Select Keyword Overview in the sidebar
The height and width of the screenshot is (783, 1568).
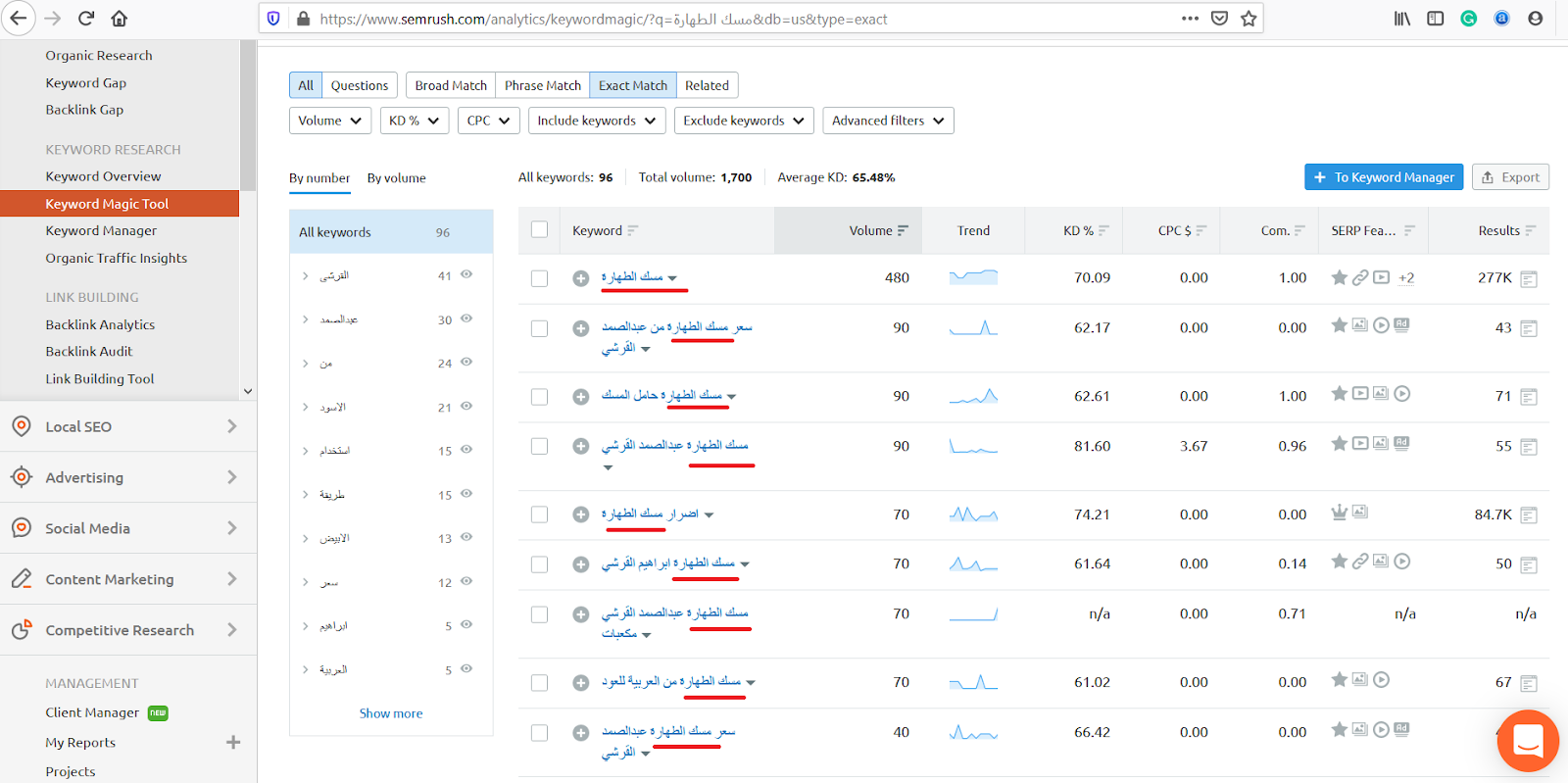tap(103, 176)
